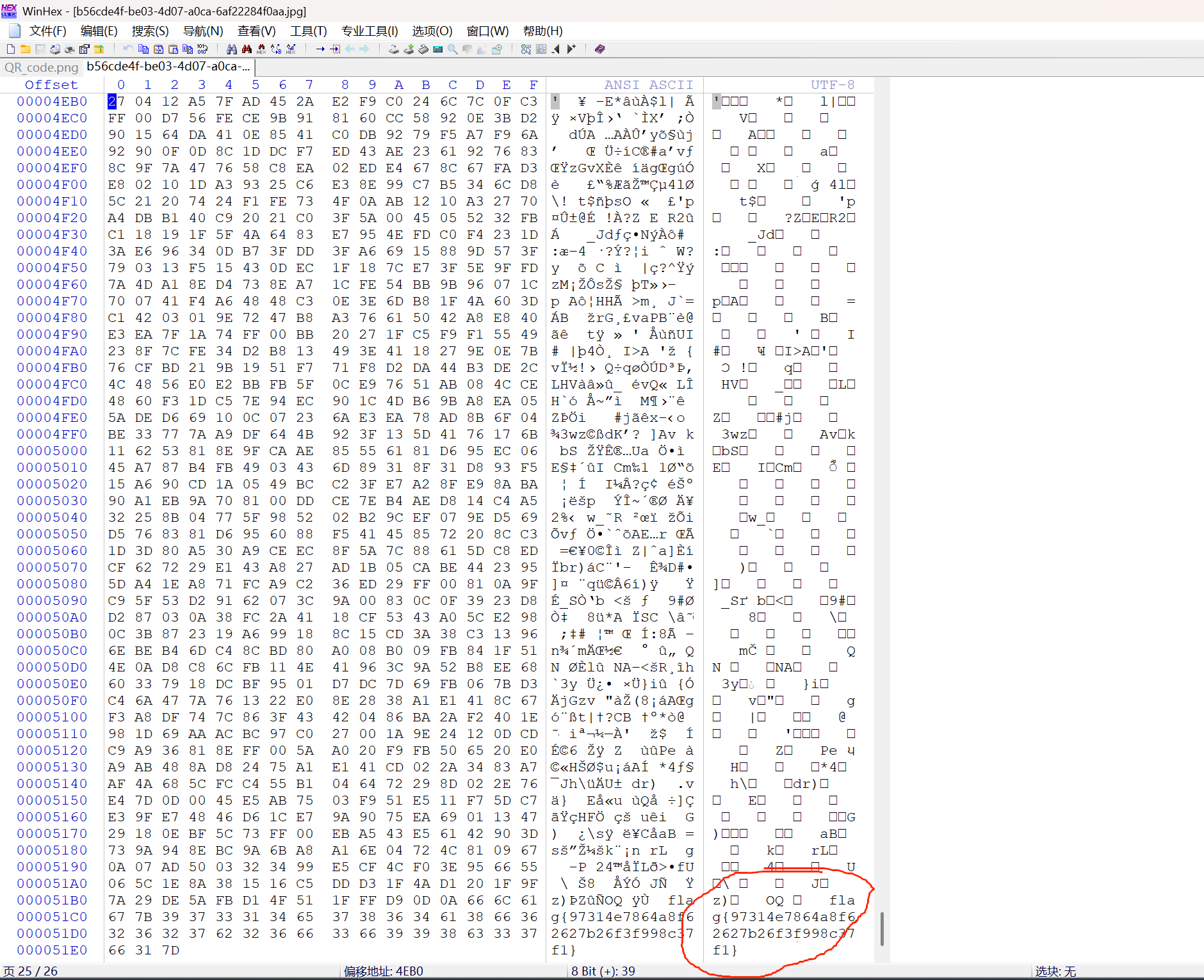Switch to the QR_code.png tab
Viewport: 1204px width, 980px height.
point(41,67)
